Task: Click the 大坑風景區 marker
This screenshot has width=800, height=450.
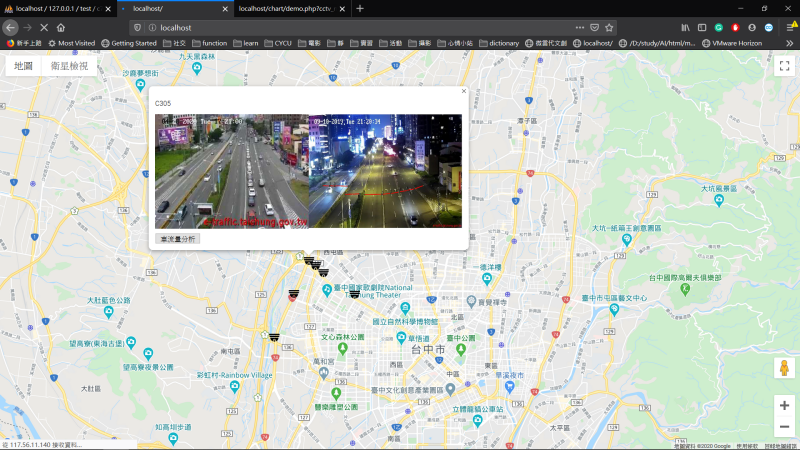Action: click(719, 200)
